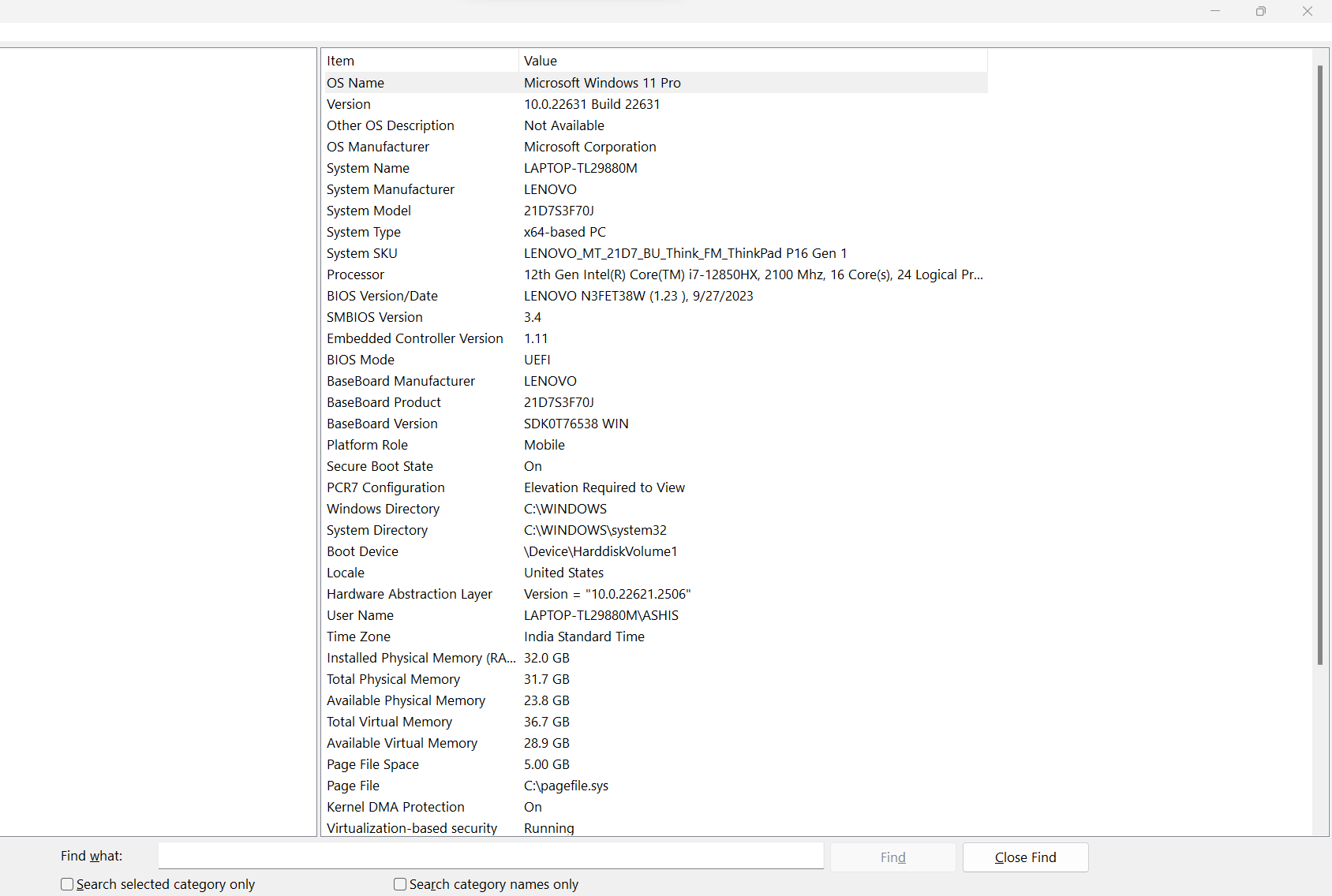1332x896 pixels.
Task: Select the Total Physical Memory row
Action: (656, 679)
